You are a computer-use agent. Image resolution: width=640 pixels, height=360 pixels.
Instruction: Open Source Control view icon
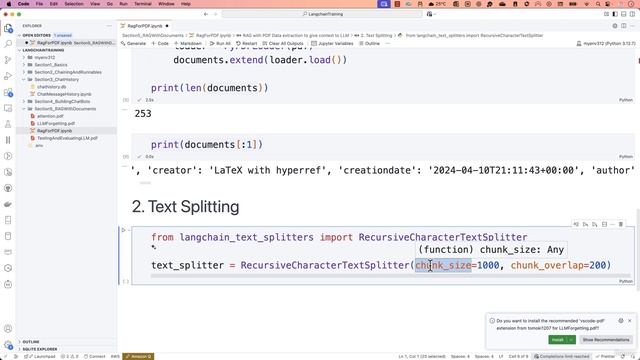pyautogui.click(x=8, y=60)
